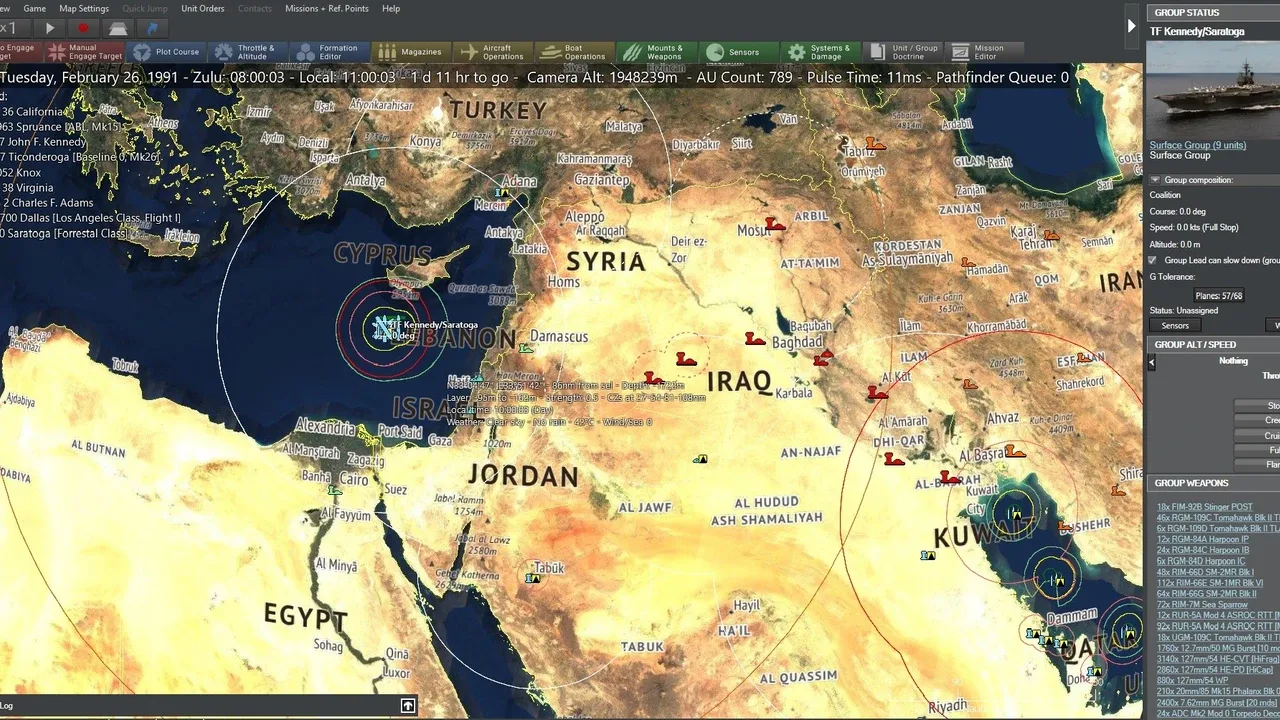
Task: Click the red record button
Action: point(83,29)
